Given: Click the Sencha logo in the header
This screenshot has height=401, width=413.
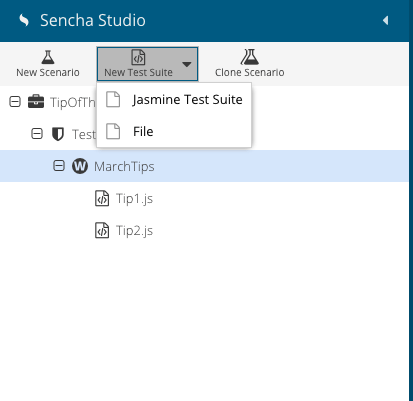Looking at the screenshot, I should pyautogui.click(x=24, y=20).
